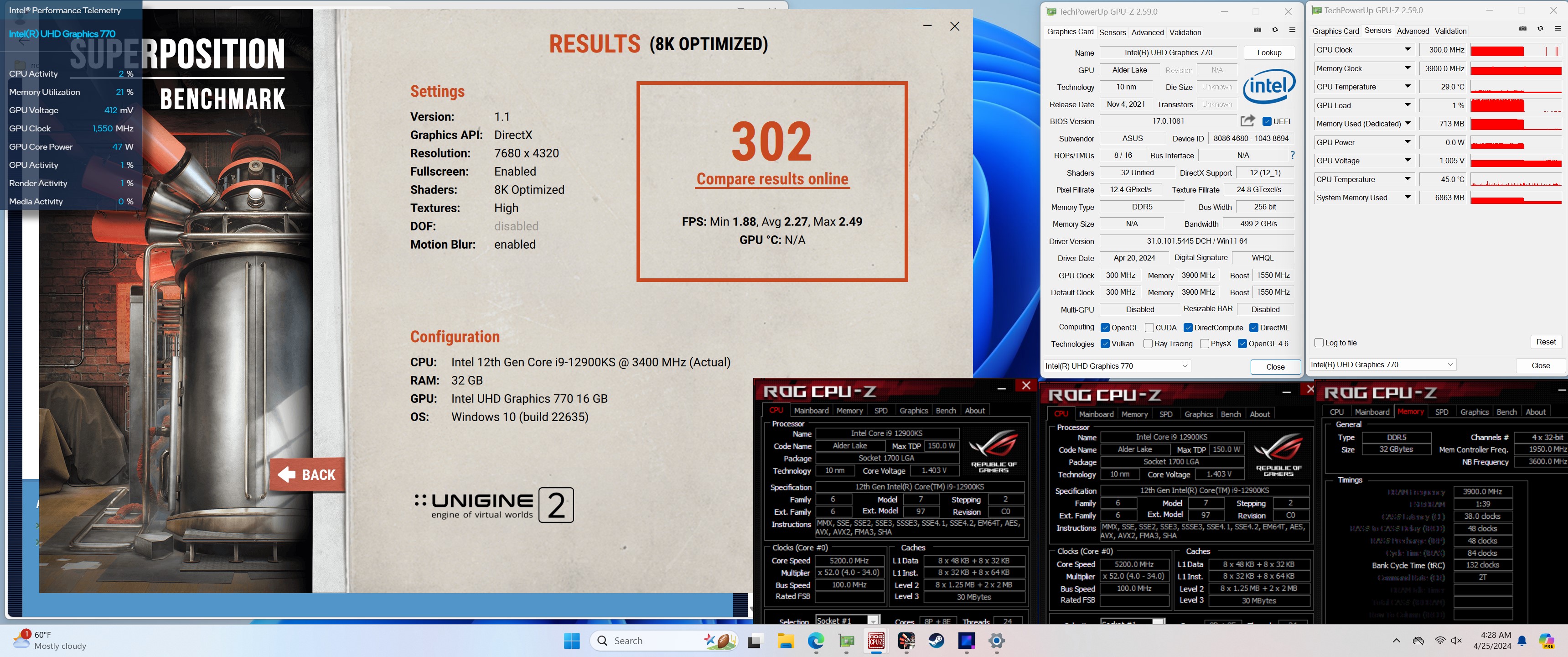1568x657 pixels.
Task: Click the OneDrive cloud tray icon
Action: [1418, 641]
